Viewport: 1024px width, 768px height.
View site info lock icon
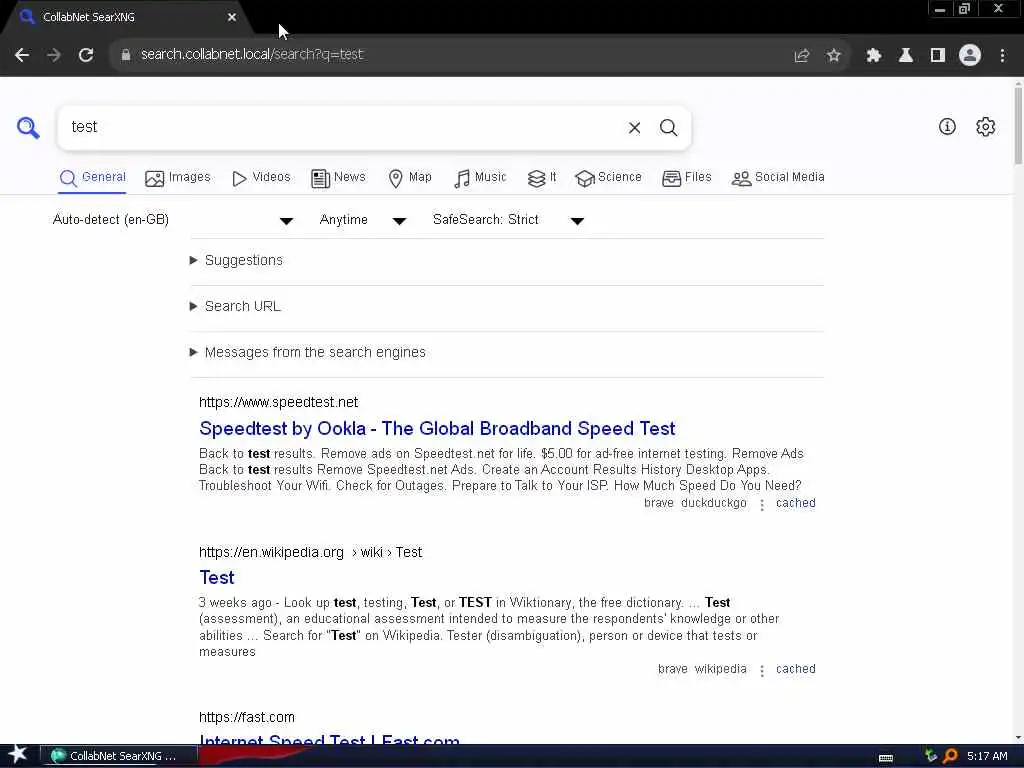click(x=125, y=55)
